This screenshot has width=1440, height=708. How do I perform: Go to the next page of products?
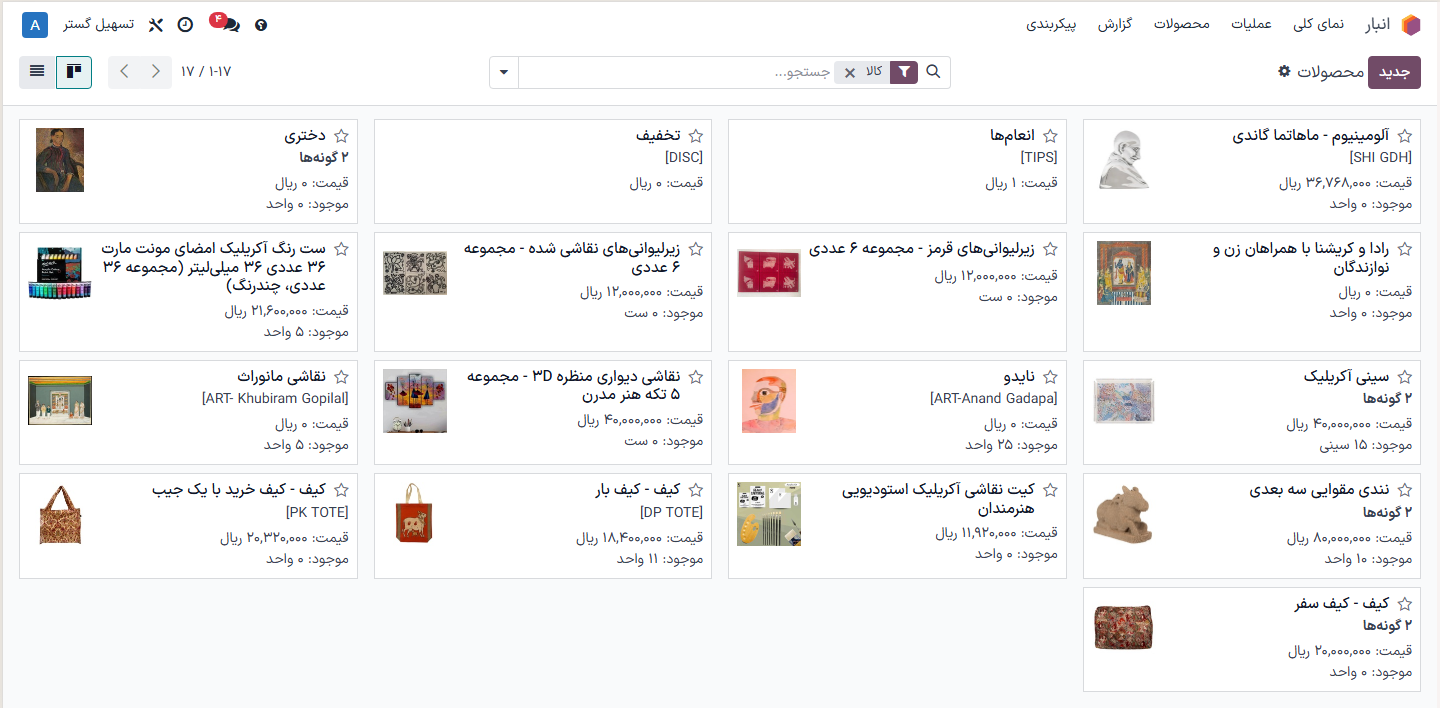point(123,72)
